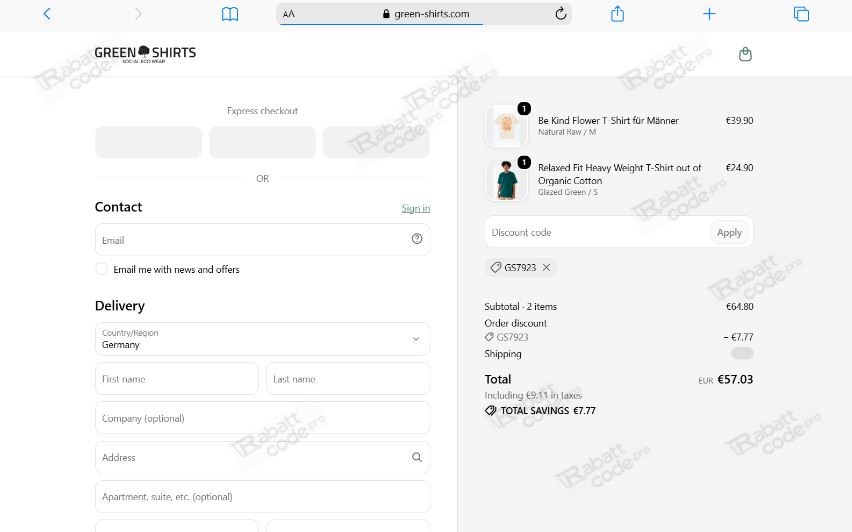Click the middle express checkout button
The width and height of the screenshot is (852, 532).
pyautogui.click(x=262, y=142)
